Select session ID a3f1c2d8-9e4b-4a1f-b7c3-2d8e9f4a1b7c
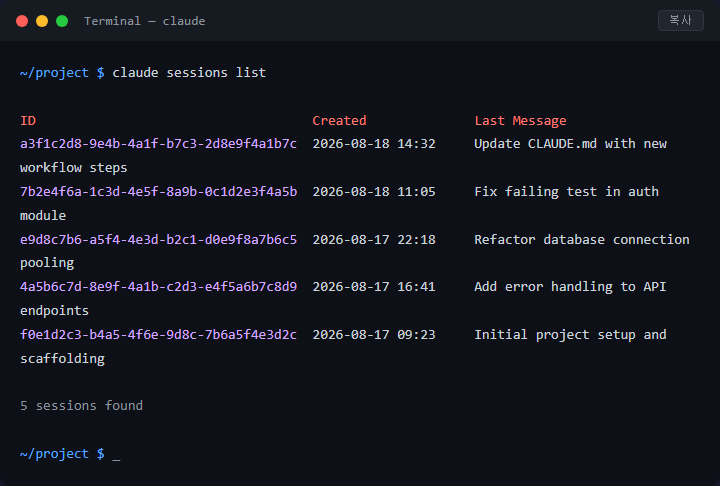 (x=158, y=144)
